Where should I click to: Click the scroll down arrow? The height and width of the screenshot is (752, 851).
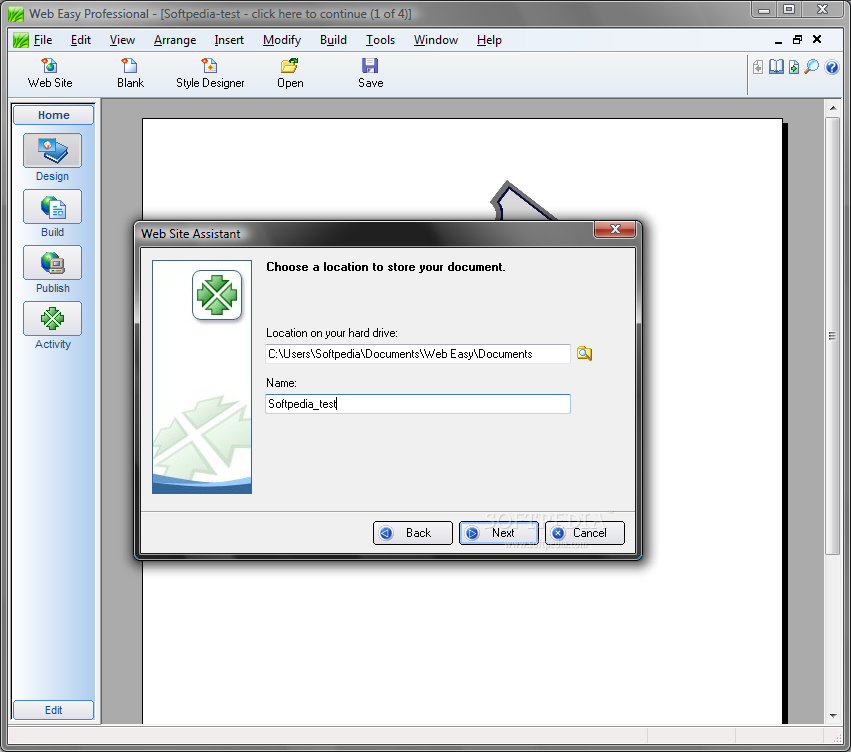pos(833,716)
